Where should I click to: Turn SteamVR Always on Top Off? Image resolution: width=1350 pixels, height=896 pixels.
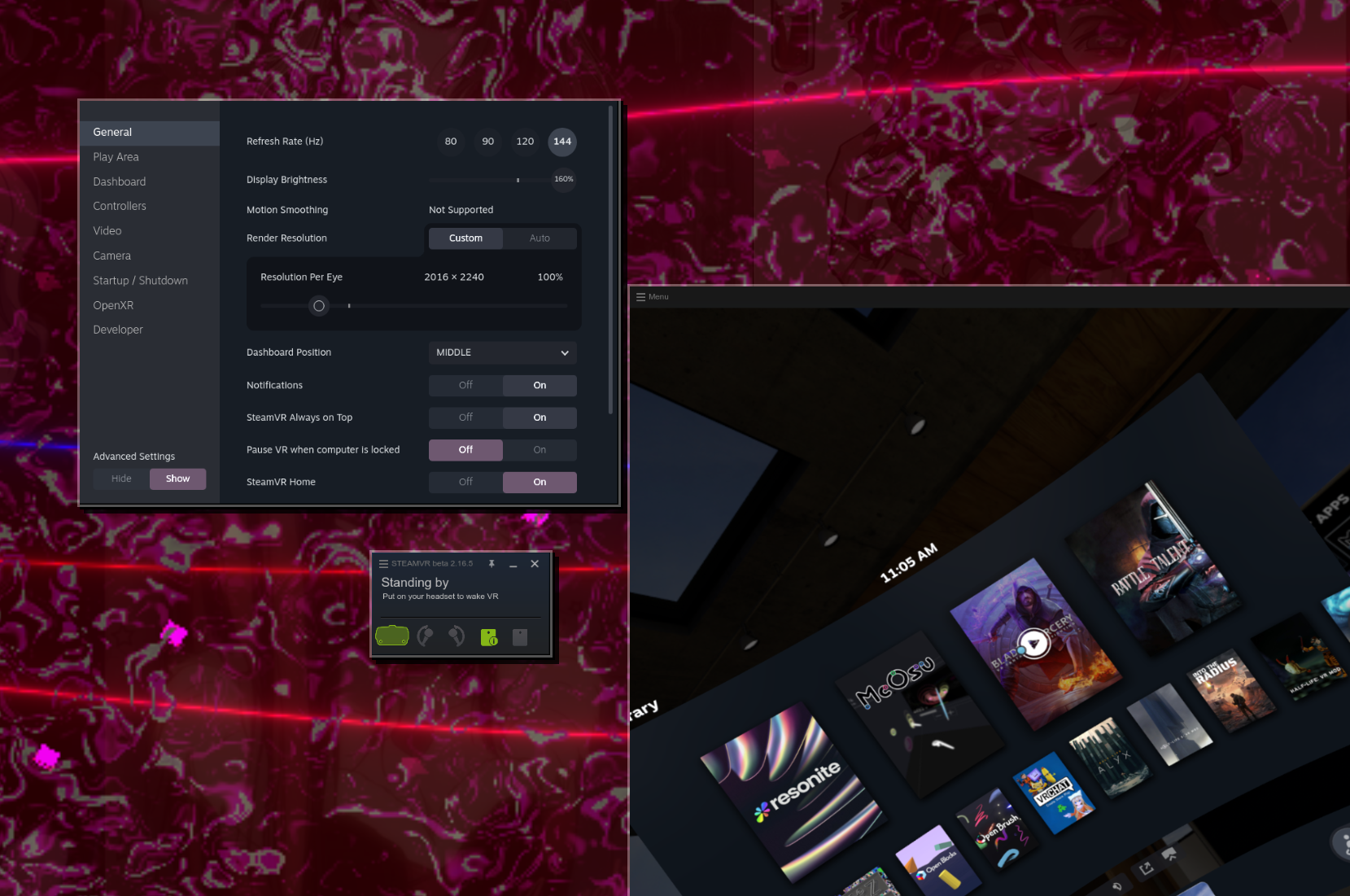pyautogui.click(x=465, y=417)
